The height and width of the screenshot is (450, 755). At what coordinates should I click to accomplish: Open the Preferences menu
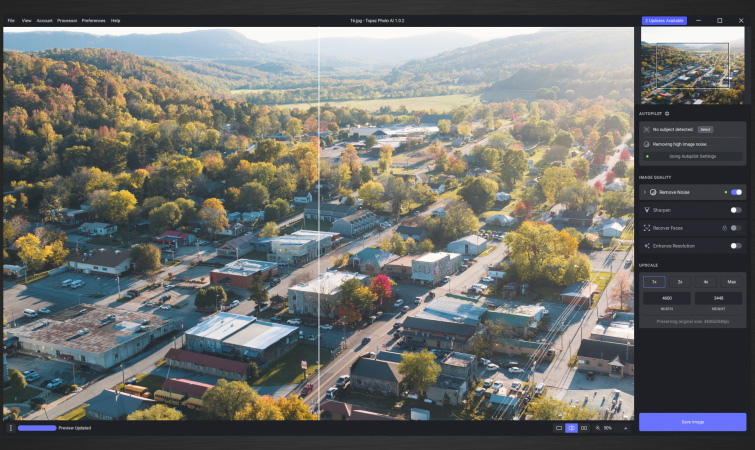(93, 21)
